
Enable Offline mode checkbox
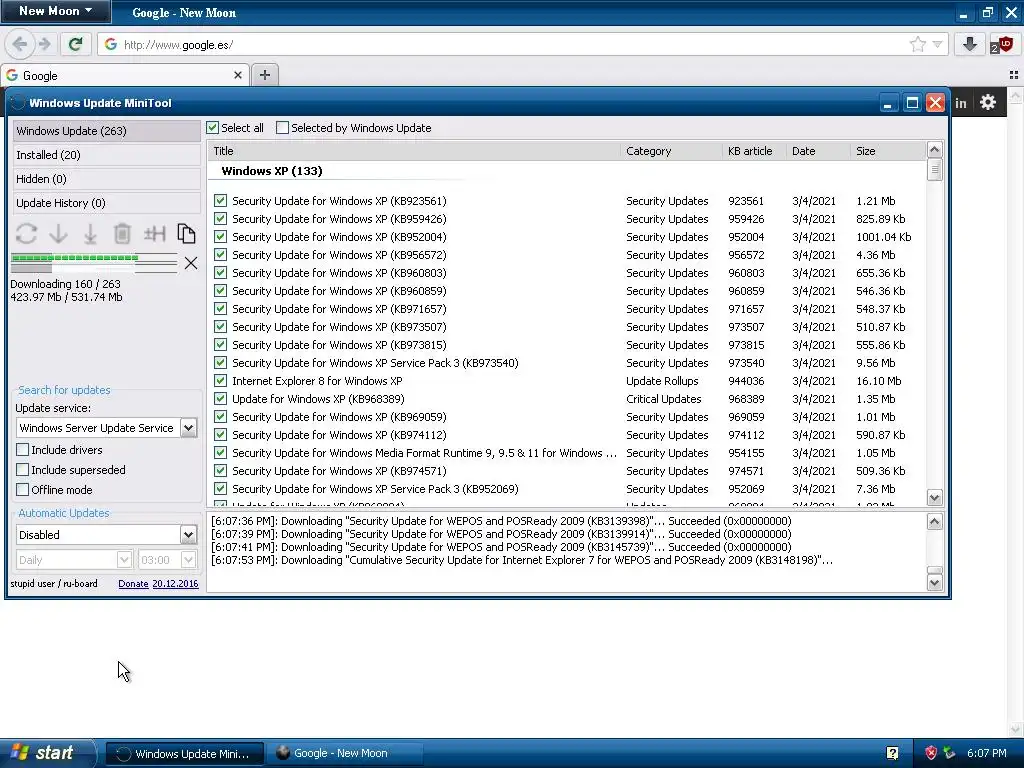coord(22,489)
